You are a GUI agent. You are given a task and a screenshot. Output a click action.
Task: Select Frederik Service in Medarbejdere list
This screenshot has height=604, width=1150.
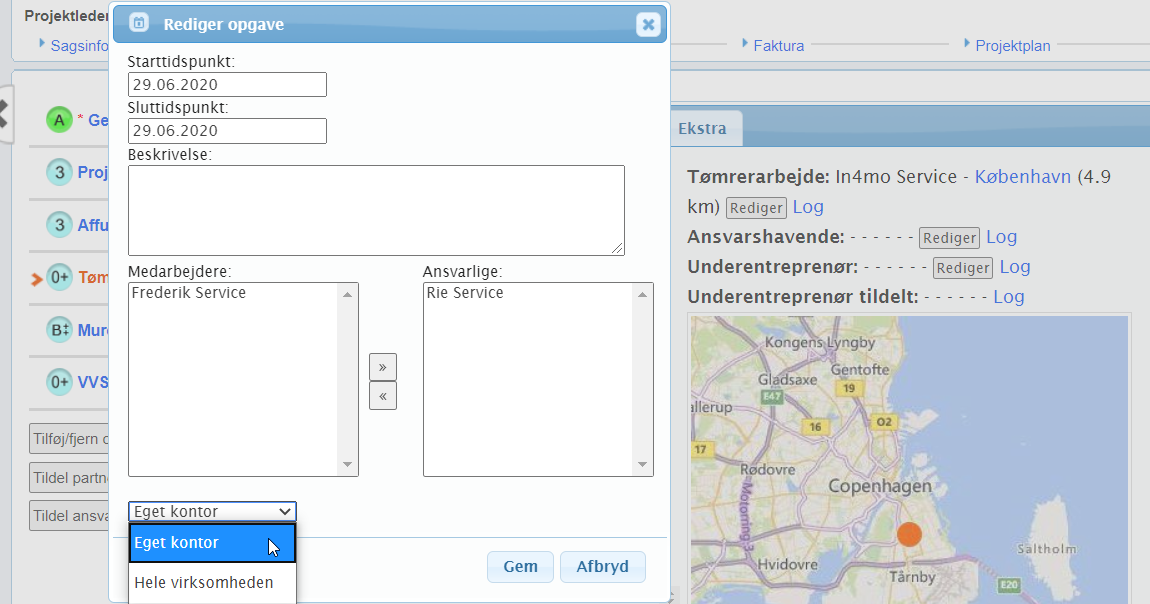pos(190,293)
